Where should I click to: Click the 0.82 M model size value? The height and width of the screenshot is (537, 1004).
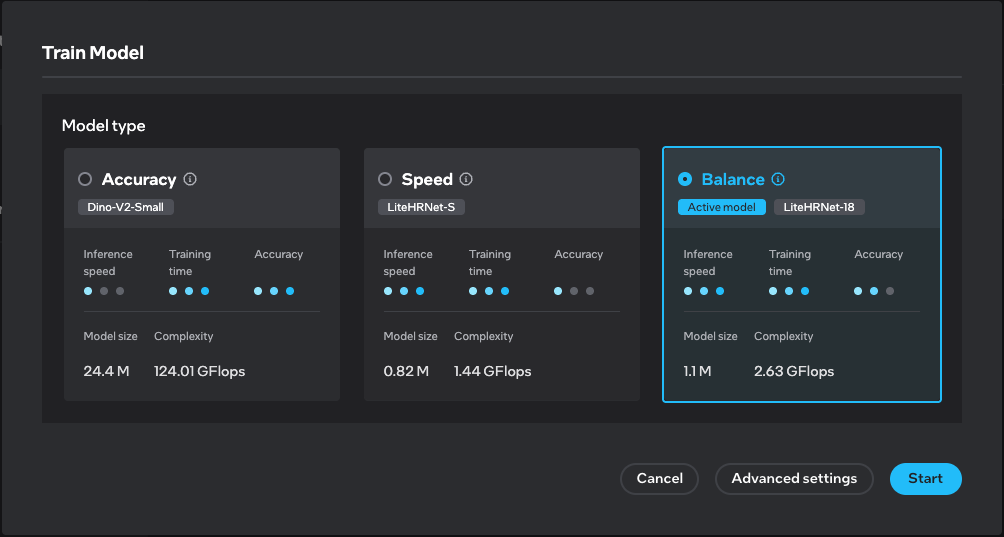[x=406, y=371]
